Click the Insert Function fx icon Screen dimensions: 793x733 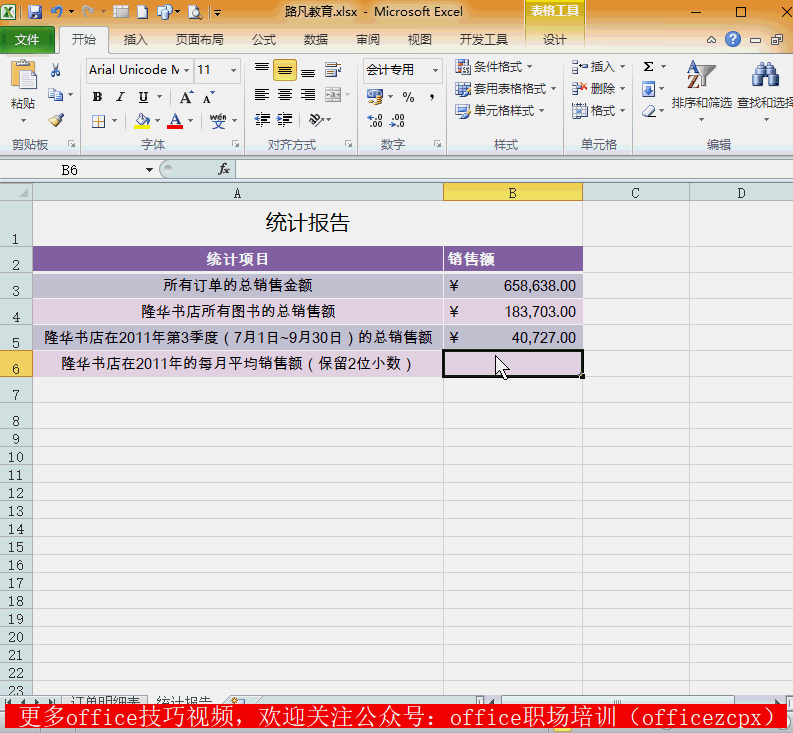pos(224,170)
